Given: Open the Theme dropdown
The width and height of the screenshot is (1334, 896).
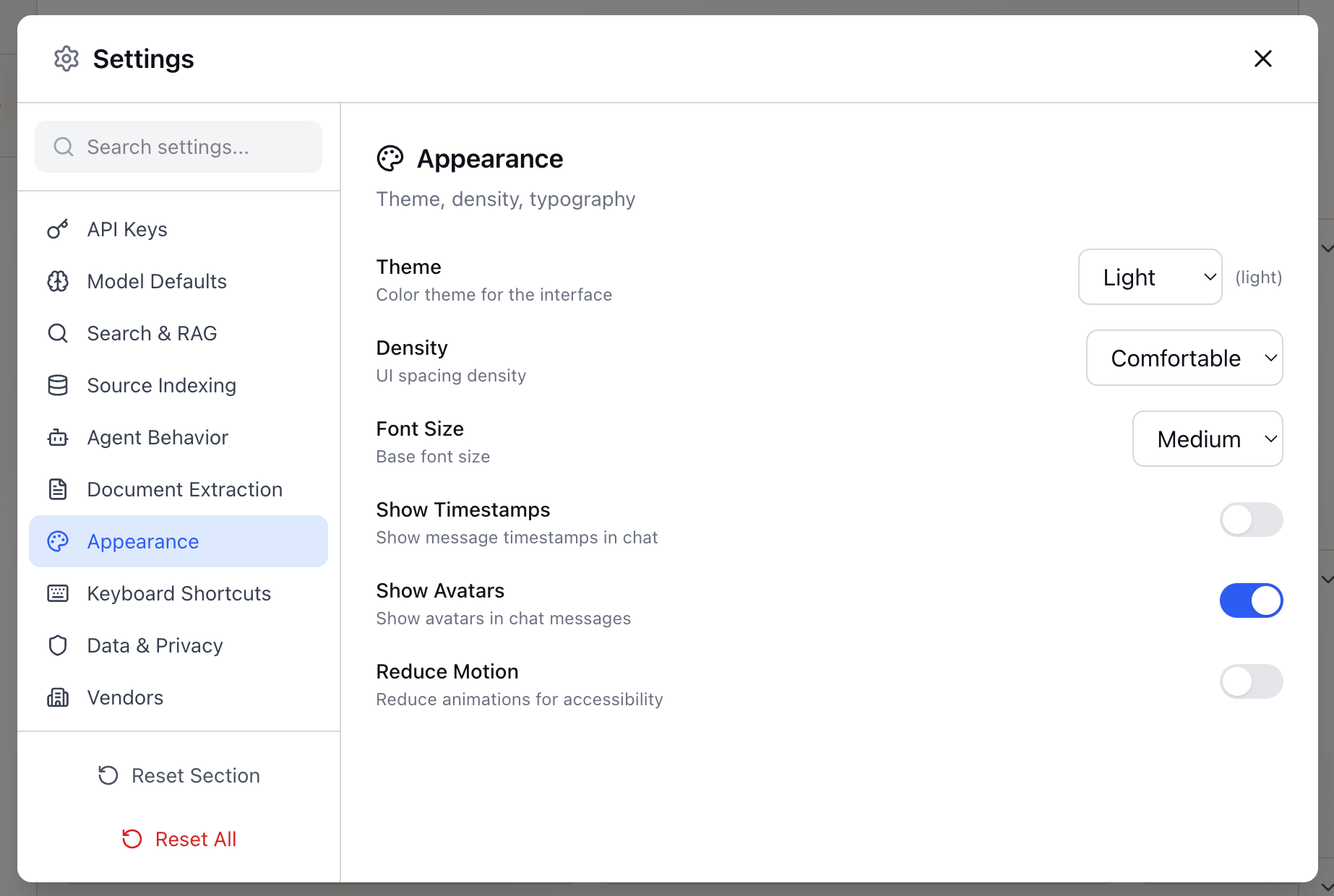Looking at the screenshot, I should (x=1149, y=277).
